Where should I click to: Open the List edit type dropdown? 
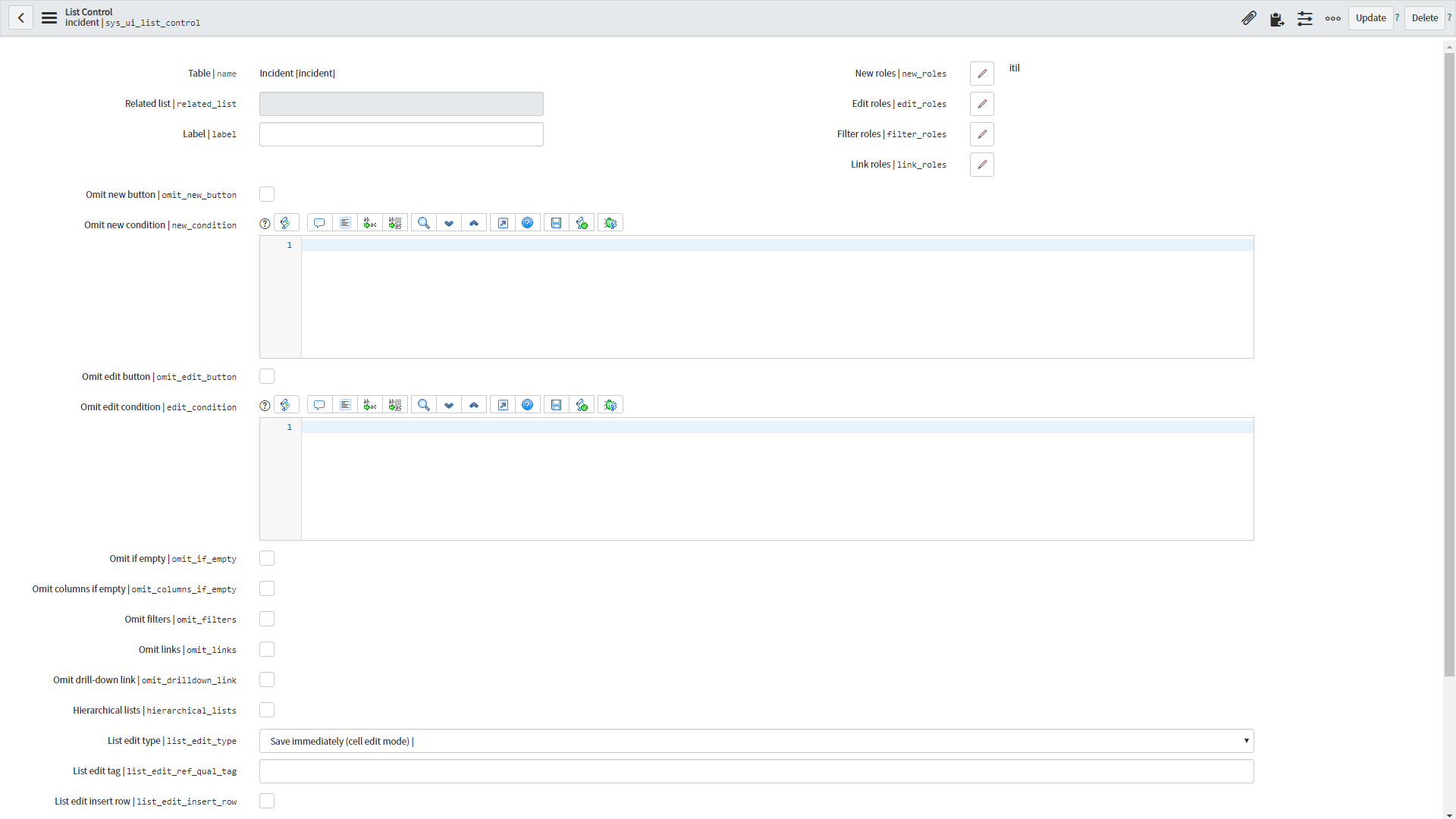pos(756,741)
